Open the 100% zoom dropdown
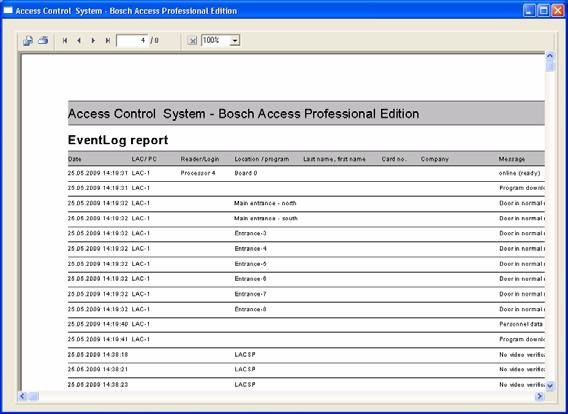The height and width of the screenshot is (414, 568). [x=235, y=41]
